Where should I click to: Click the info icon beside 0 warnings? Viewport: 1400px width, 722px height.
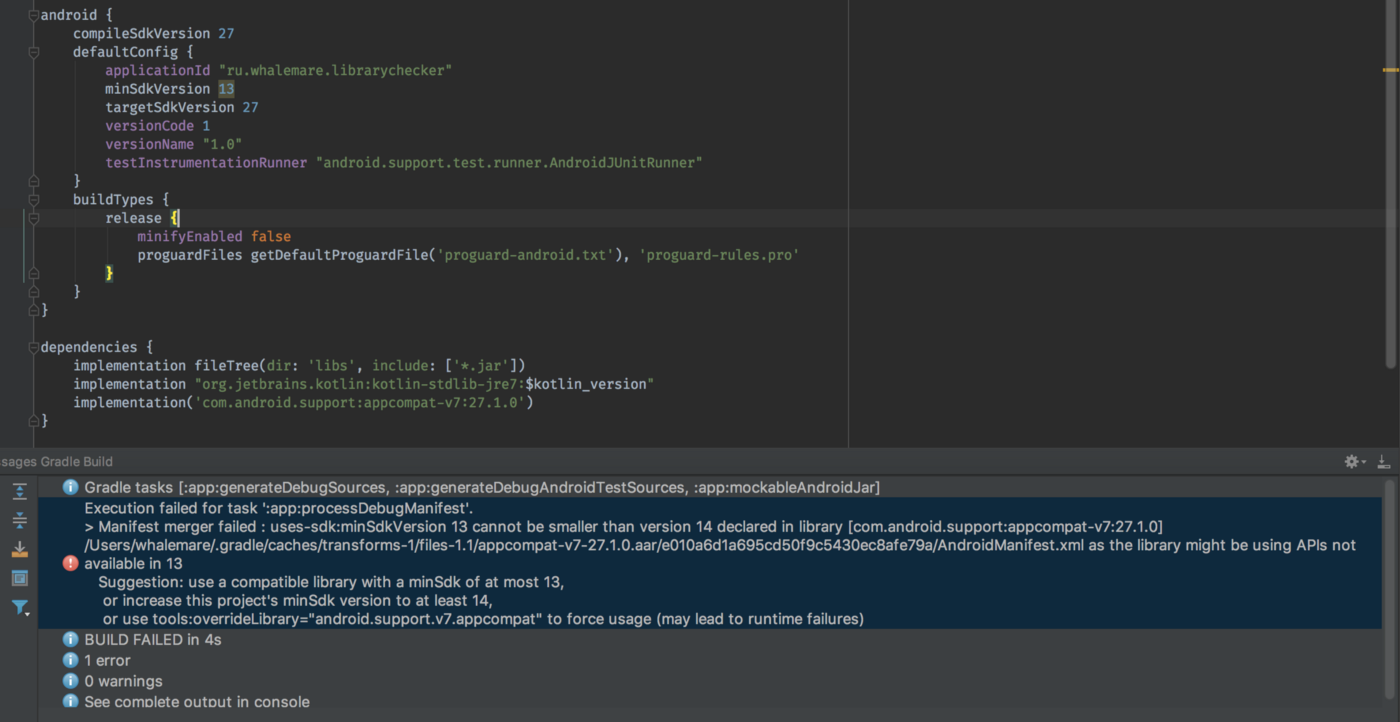[x=70, y=681]
